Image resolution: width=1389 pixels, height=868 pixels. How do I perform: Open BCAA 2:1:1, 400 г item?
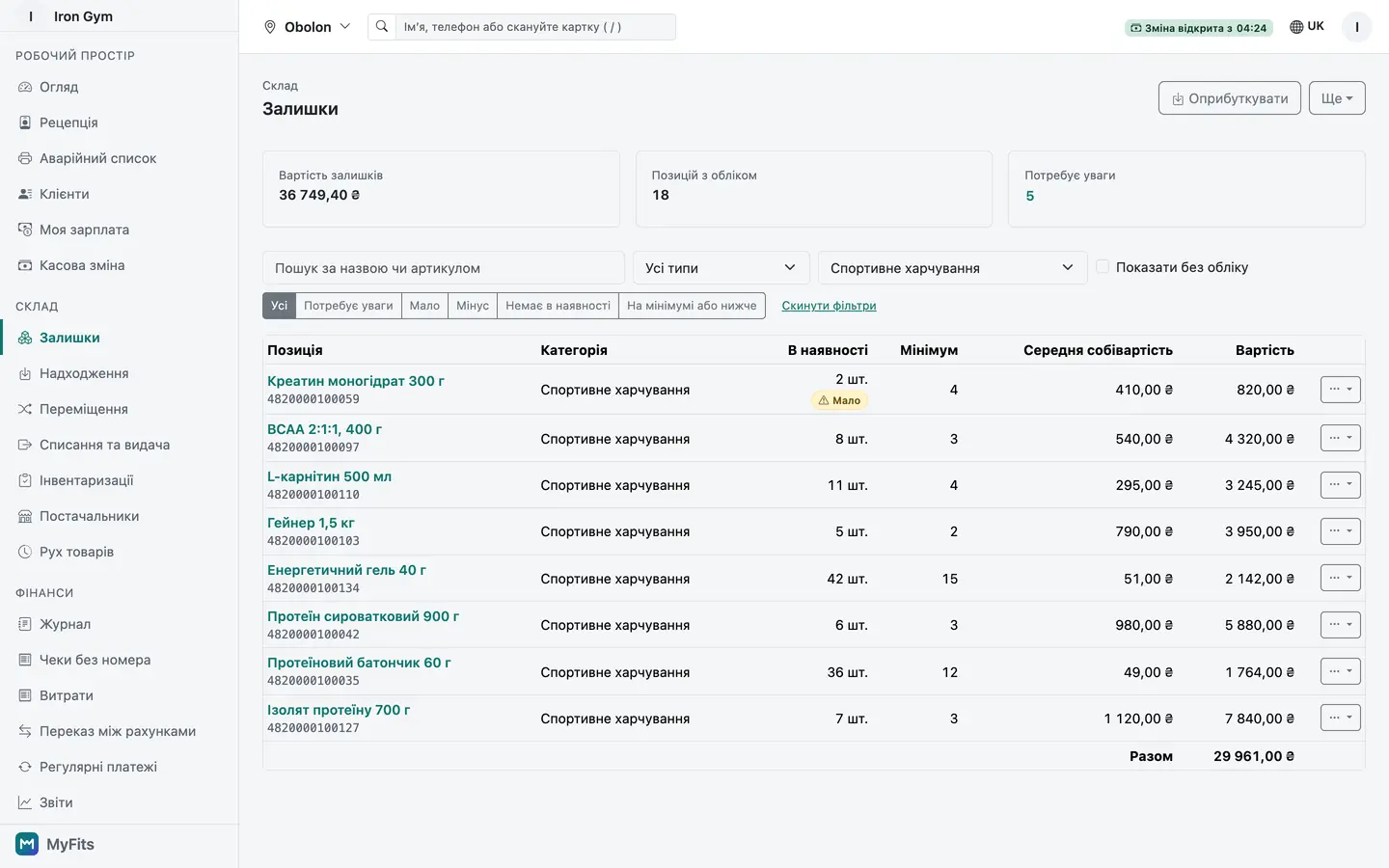click(324, 429)
